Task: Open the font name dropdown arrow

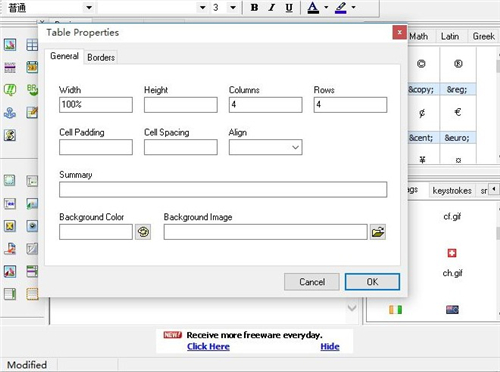Action: tap(202, 7)
